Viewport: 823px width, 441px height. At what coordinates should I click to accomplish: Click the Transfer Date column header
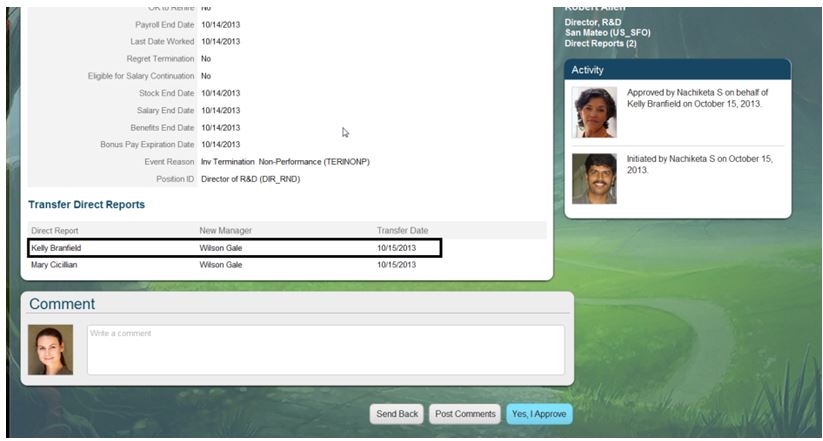tap(403, 230)
